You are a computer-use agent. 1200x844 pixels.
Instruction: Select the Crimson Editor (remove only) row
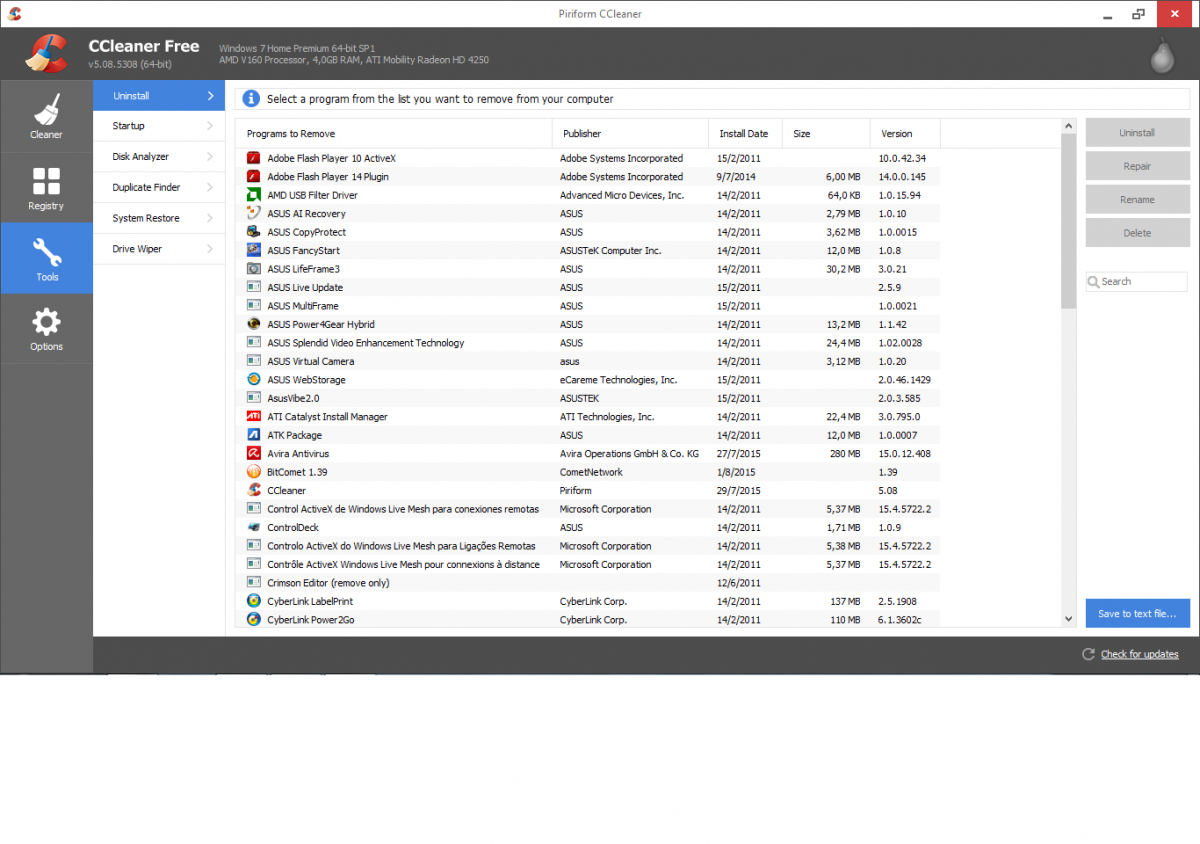pyautogui.click(x=588, y=583)
